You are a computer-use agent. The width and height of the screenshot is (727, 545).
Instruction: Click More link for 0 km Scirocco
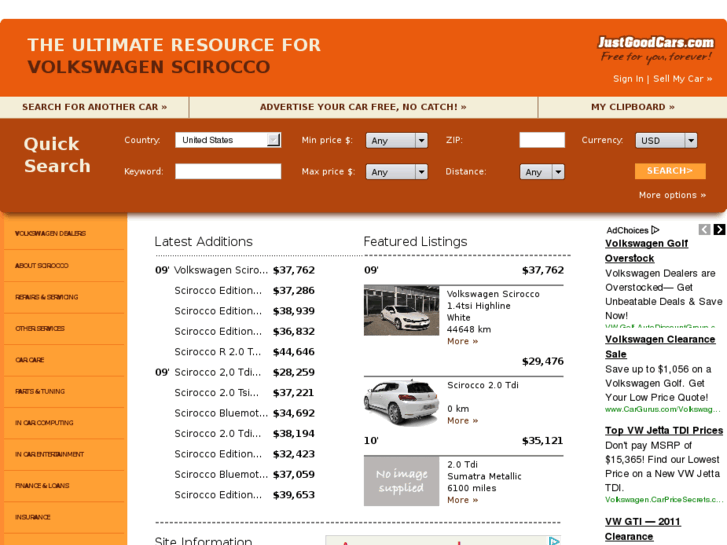[462, 421]
